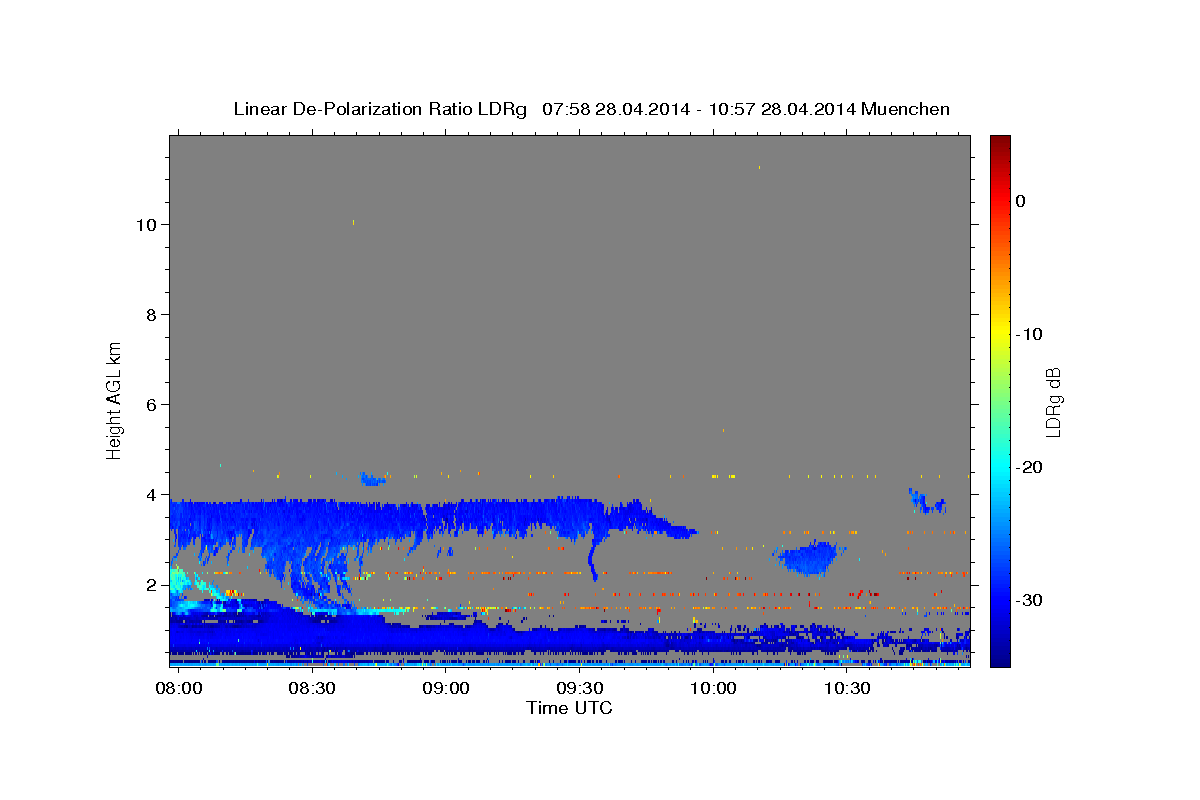Click the cyan -20 dB region of the colorbar
Screen dimensions: 1200x800
pyautogui.click(x=1000, y=467)
